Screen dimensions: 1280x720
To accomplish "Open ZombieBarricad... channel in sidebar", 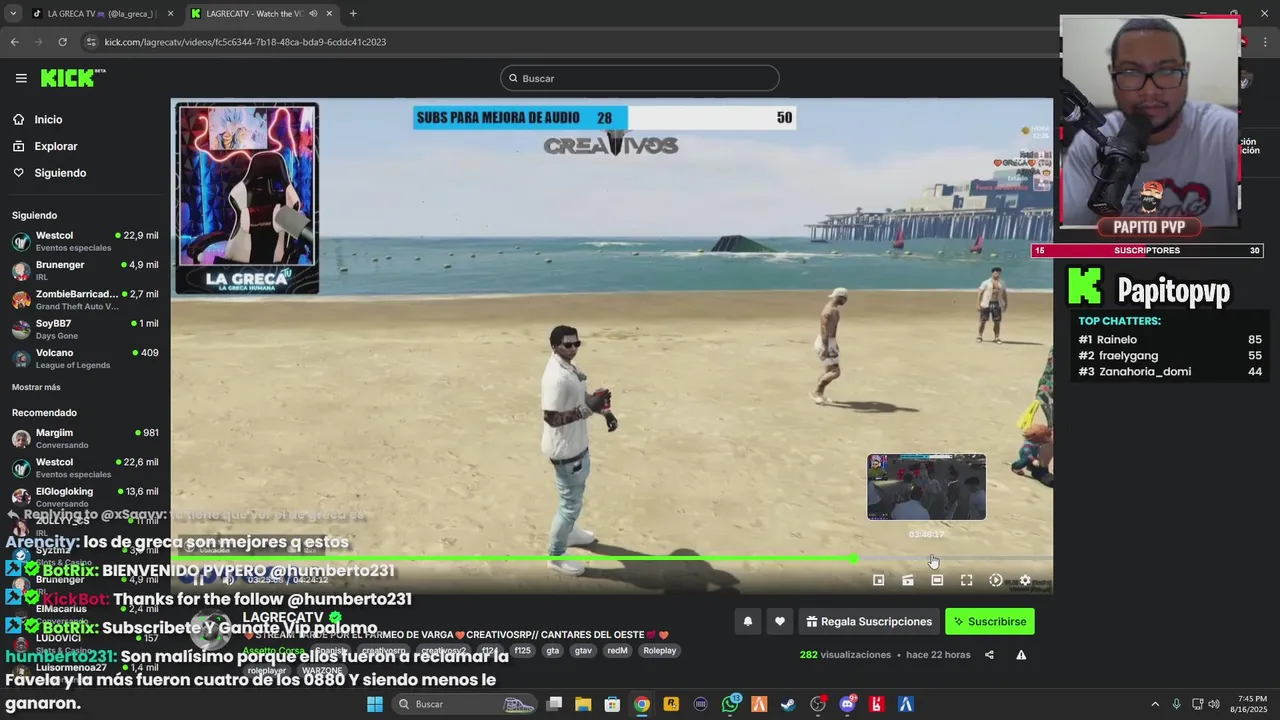I will click(85, 300).
